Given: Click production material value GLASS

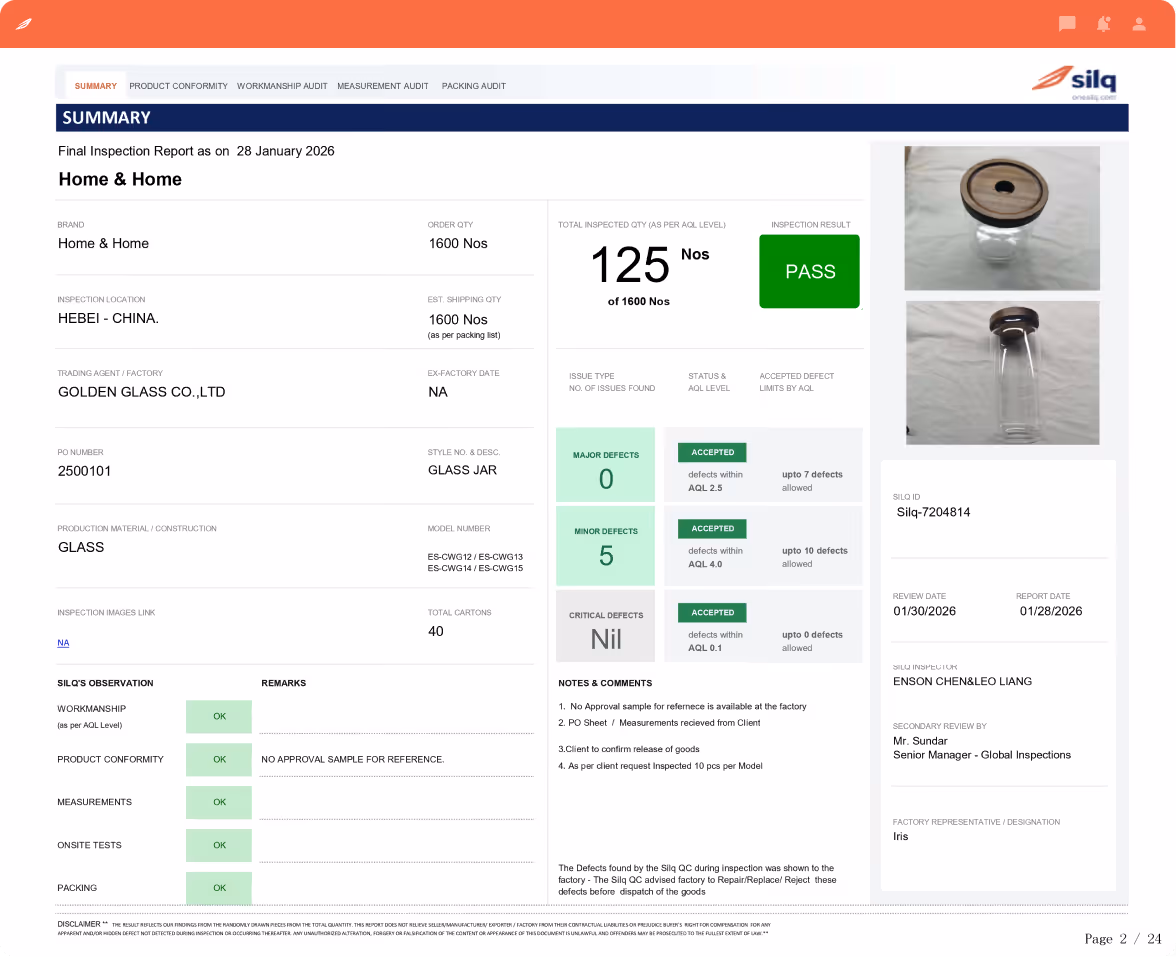Looking at the screenshot, I should coord(81,548).
